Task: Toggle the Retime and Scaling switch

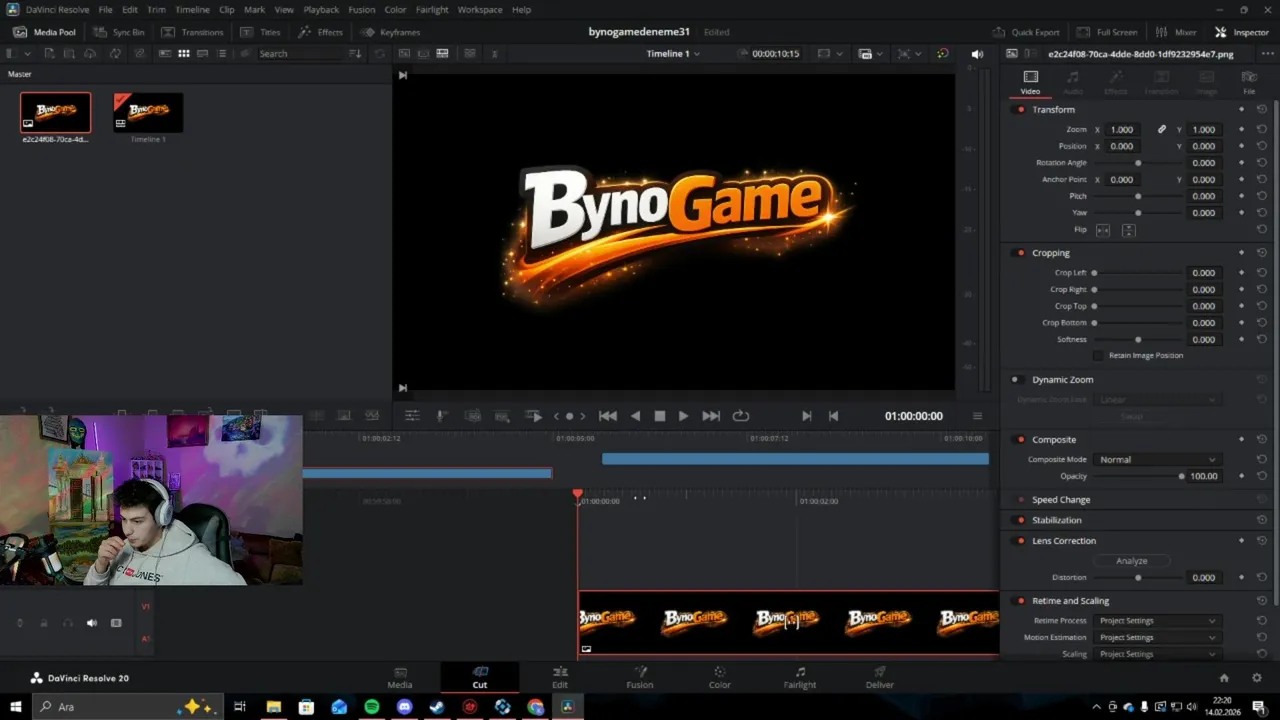Action: [1020, 600]
